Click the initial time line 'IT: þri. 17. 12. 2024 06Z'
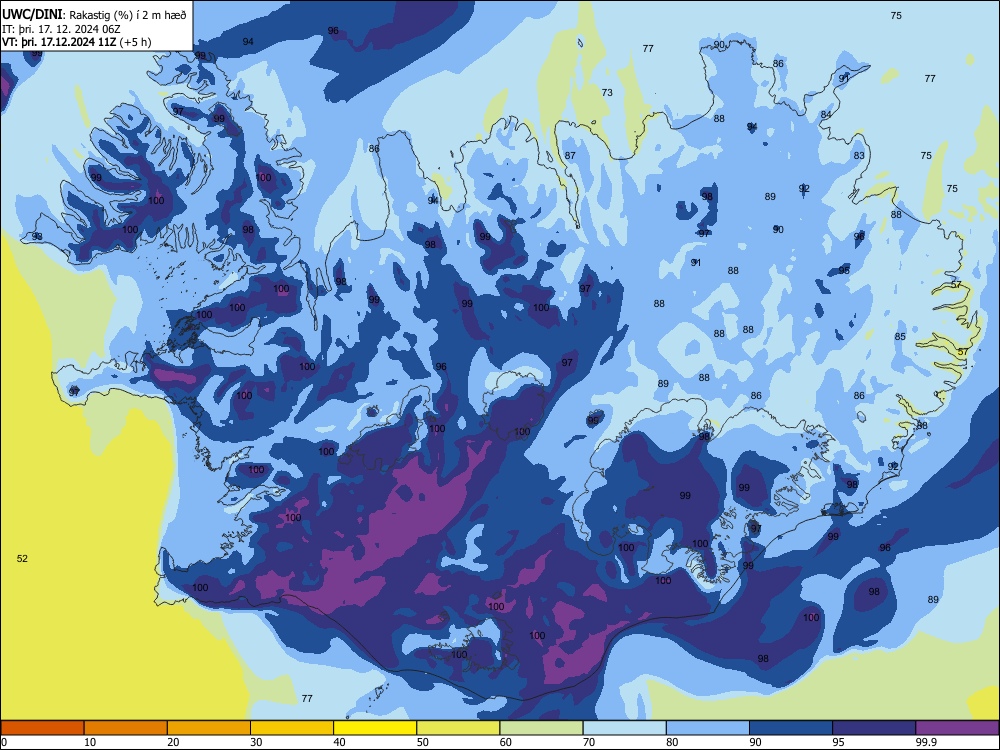1000x750 pixels. pos(61,29)
